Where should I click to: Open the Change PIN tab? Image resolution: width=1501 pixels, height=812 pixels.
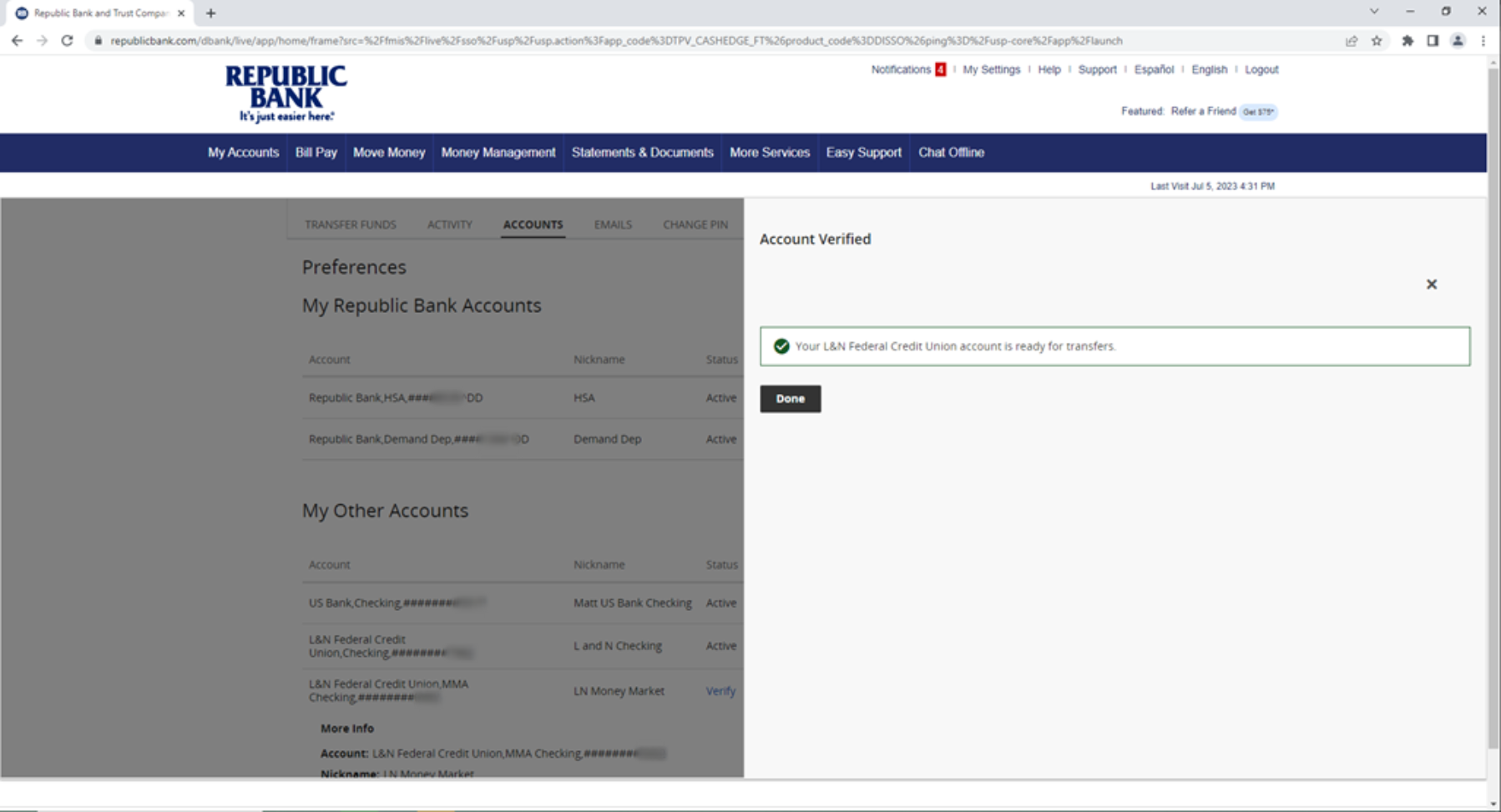click(x=695, y=224)
